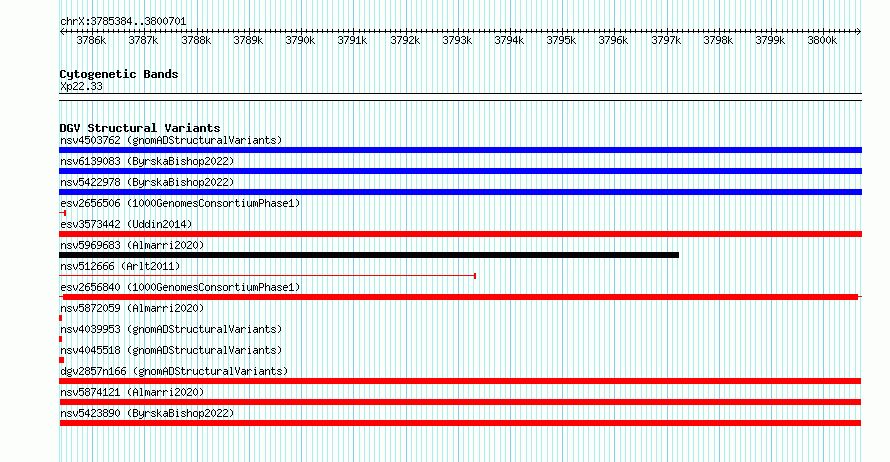Select the blue bar under nsv6139083
The image size is (890, 462).
[460, 171]
